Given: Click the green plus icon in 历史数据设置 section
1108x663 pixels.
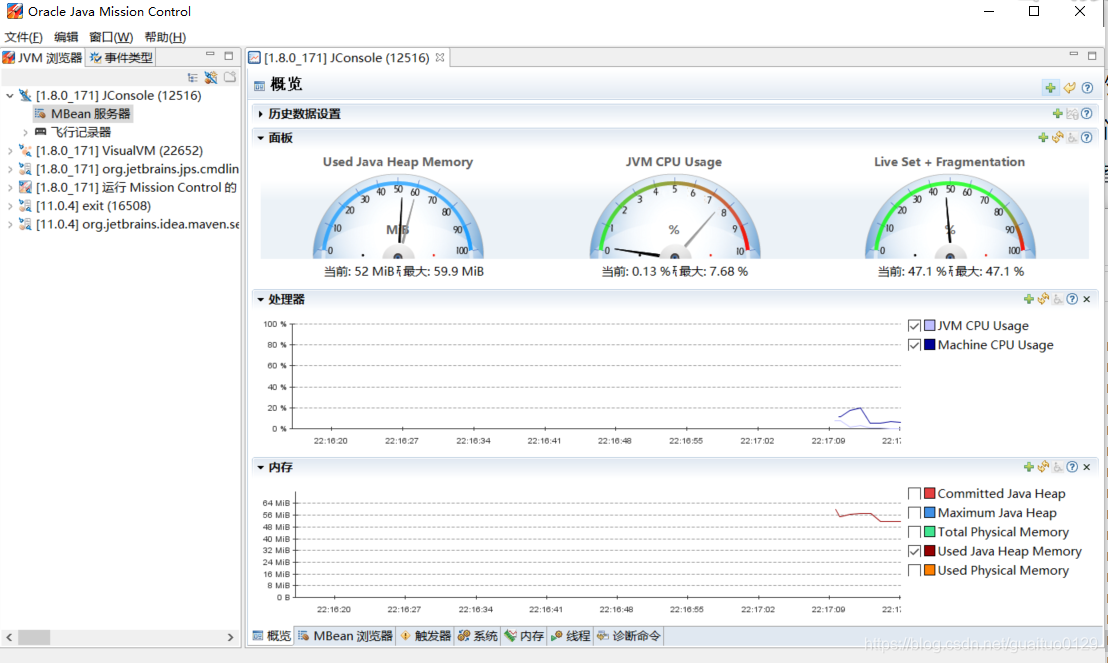Looking at the screenshot, I should 1058,113.
